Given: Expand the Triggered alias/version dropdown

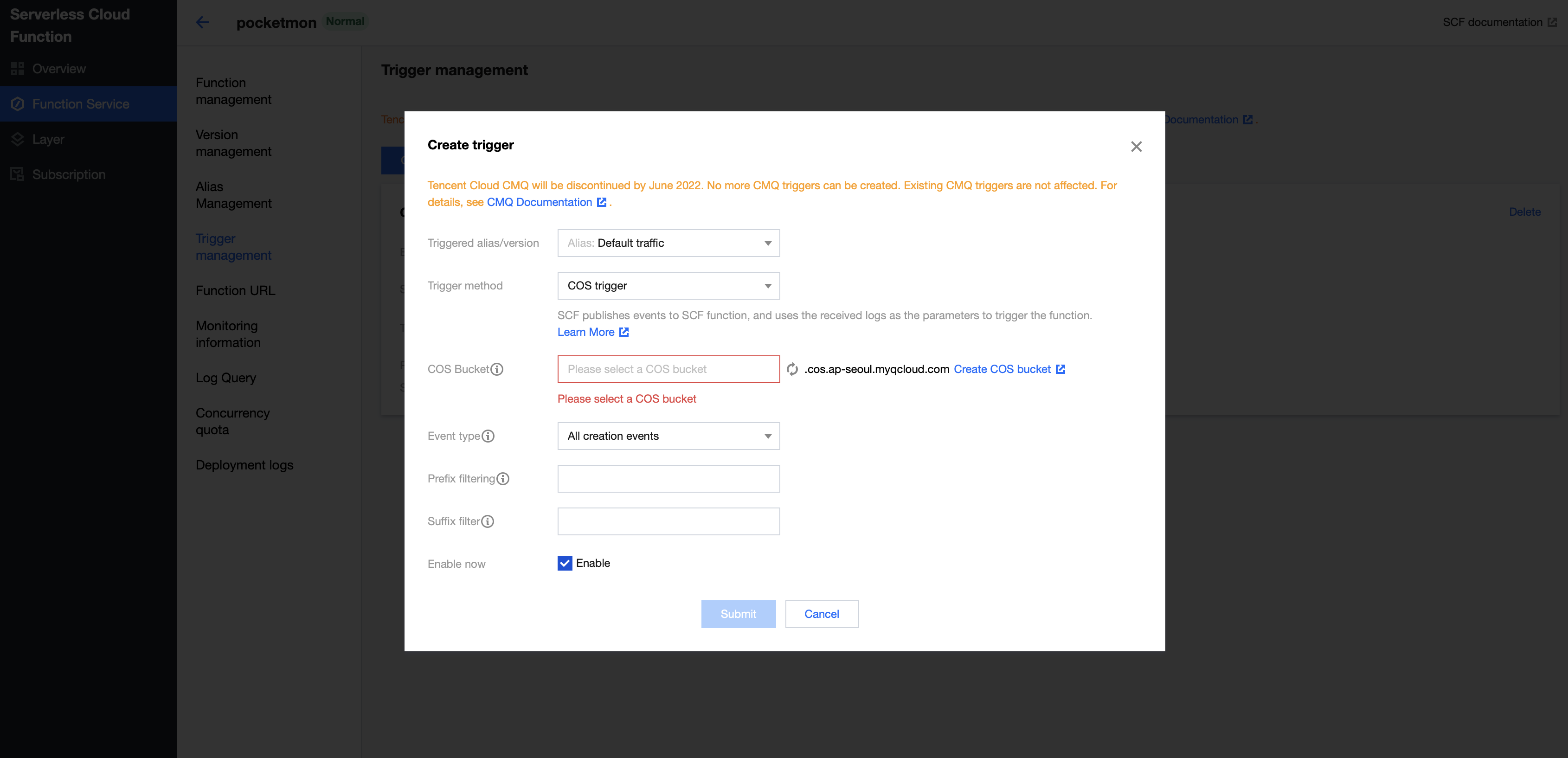Looking at the screenshot, I should pyautogui.click(x=668, y=243).
